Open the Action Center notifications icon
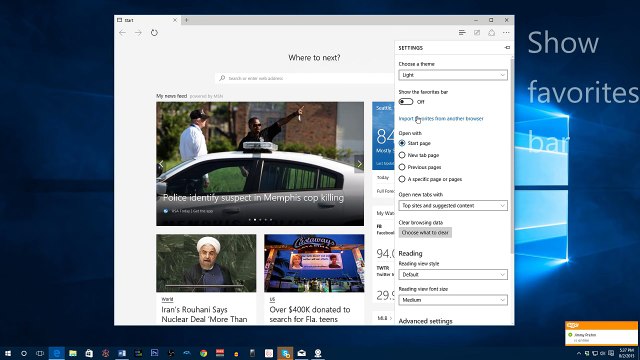640x360 pixels. tap(611, 353)
